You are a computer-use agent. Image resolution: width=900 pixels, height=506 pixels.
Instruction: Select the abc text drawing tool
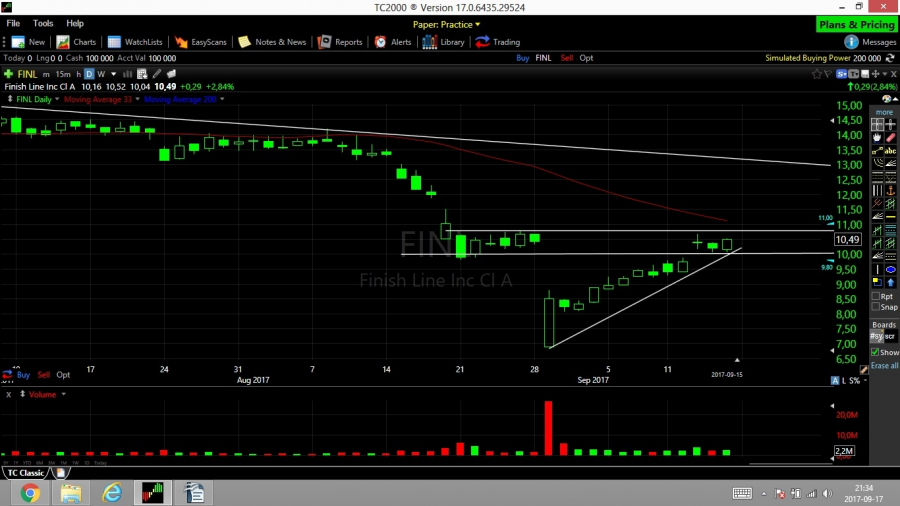click(x=890, y=151)
